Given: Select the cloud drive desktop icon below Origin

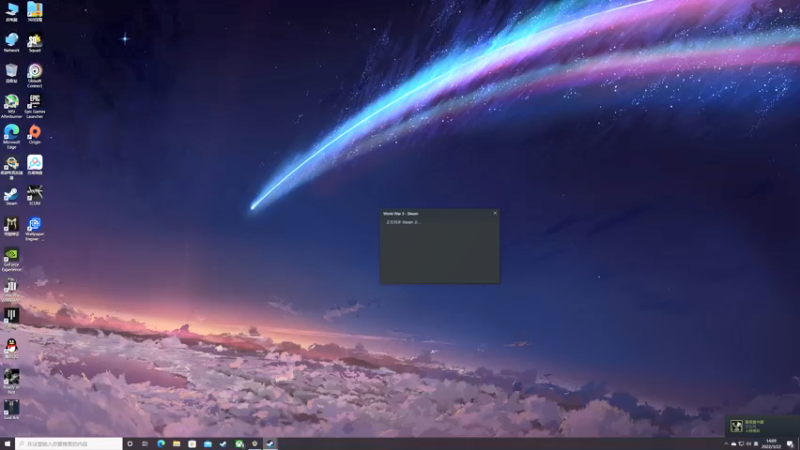Looking at the screenshot, I should tap(35, 165).
